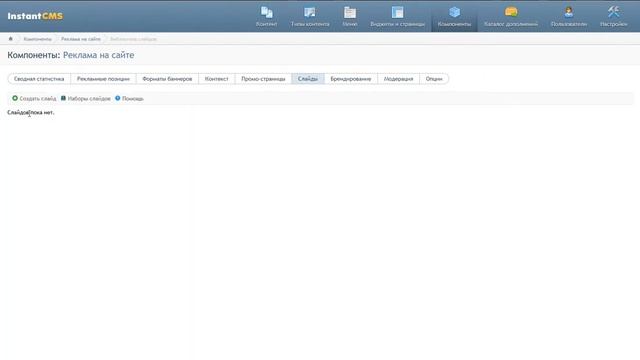Switch to the Рекламные позиции tab
Image resolution: width=640 pixels, height=360 pixels.
pos(103,79)
